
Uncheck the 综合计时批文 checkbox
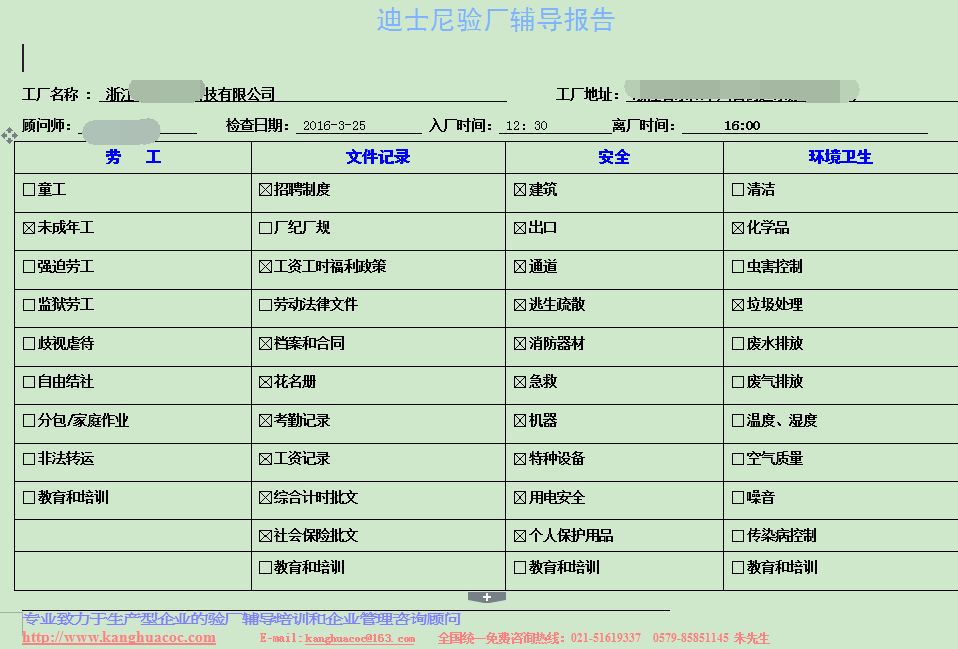click(x=265, y=498)
